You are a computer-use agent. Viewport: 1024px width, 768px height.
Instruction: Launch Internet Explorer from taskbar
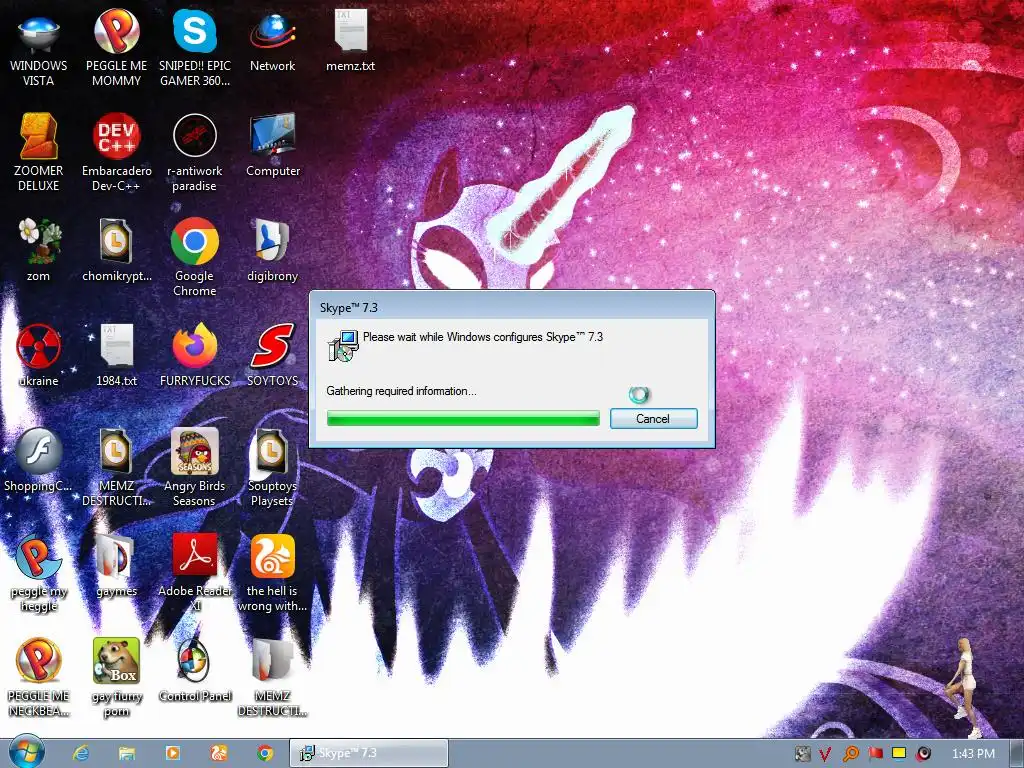[81, 753]
